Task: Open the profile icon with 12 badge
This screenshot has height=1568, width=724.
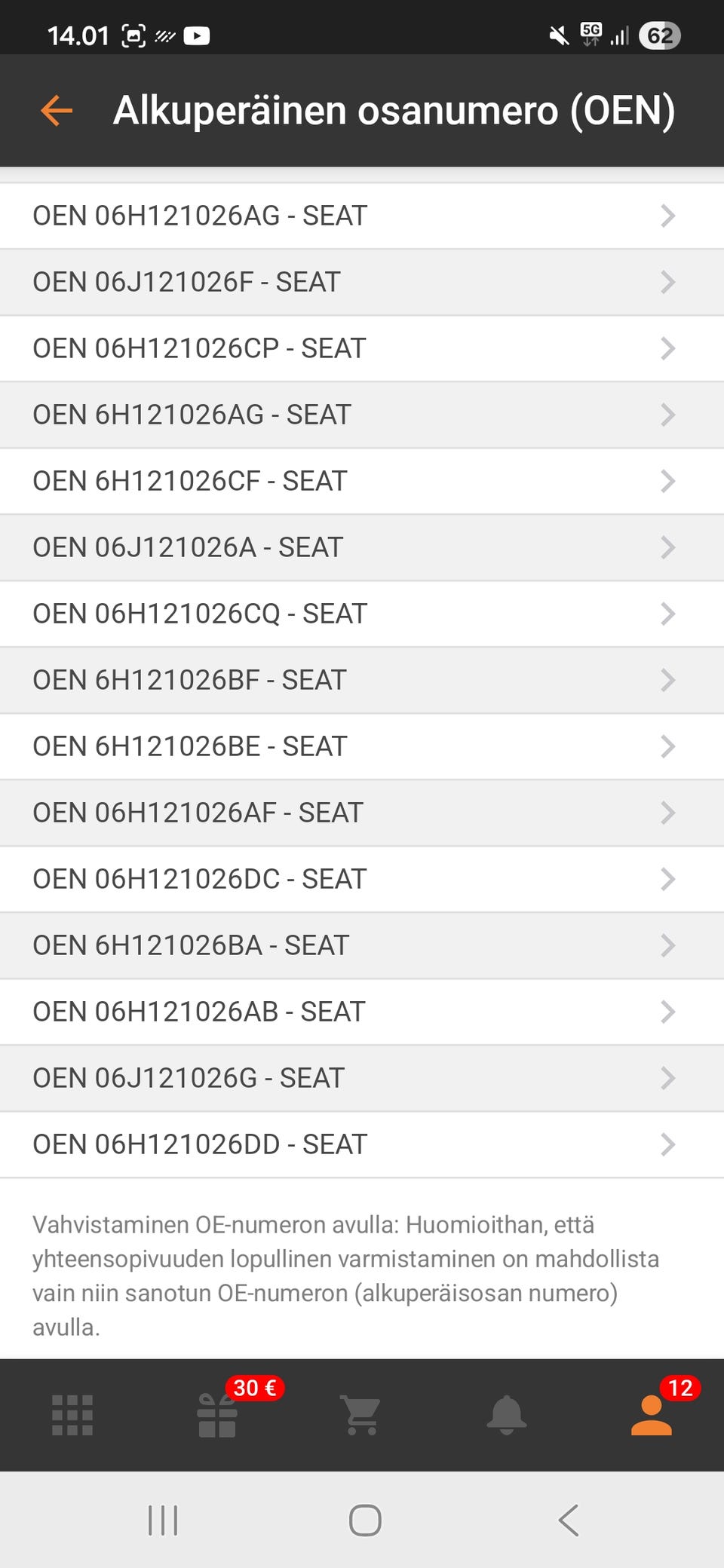Action: [x=652, y=1415]
